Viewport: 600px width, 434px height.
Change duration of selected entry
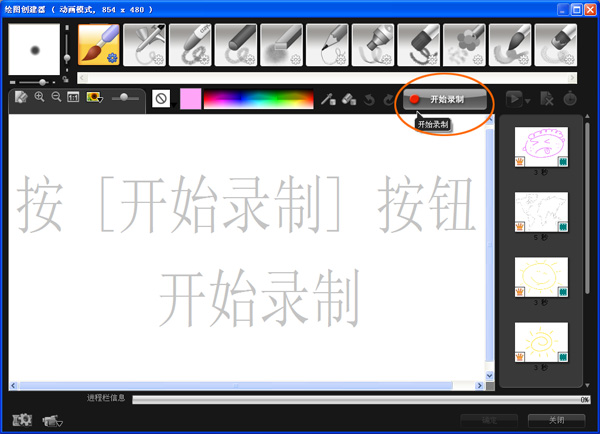(x=570, y=99)
